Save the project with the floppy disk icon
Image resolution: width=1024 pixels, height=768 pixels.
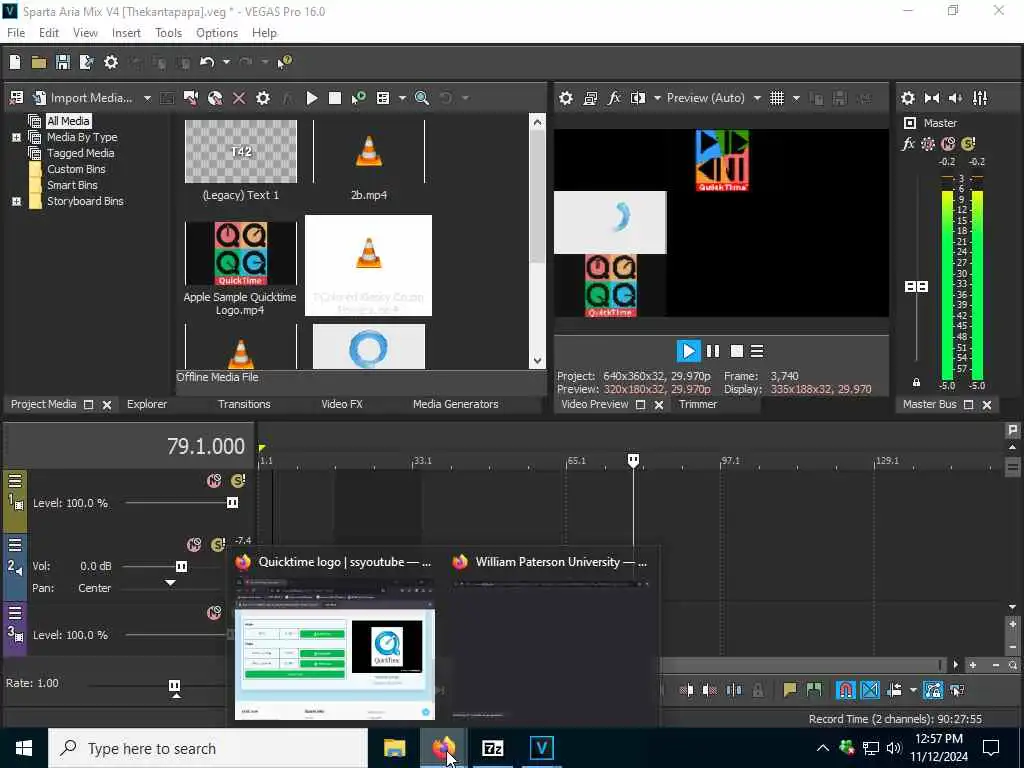click(63, 62)
